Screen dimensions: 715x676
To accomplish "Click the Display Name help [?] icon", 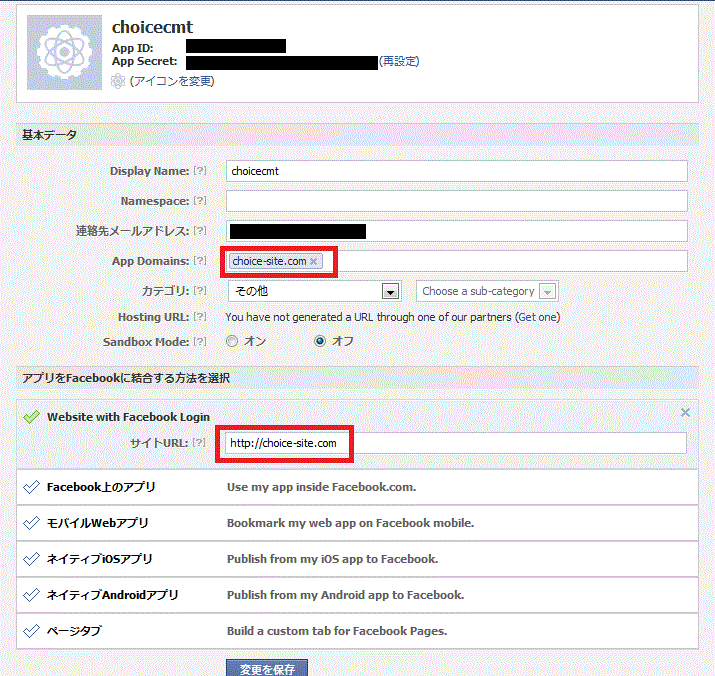I will (x=200, y=171).
